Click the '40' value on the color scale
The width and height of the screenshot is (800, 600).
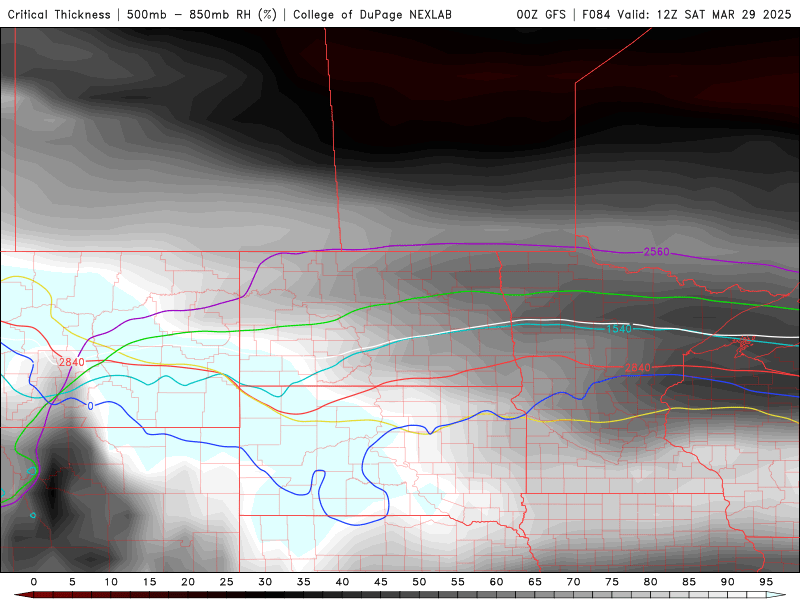click(342, 582)
